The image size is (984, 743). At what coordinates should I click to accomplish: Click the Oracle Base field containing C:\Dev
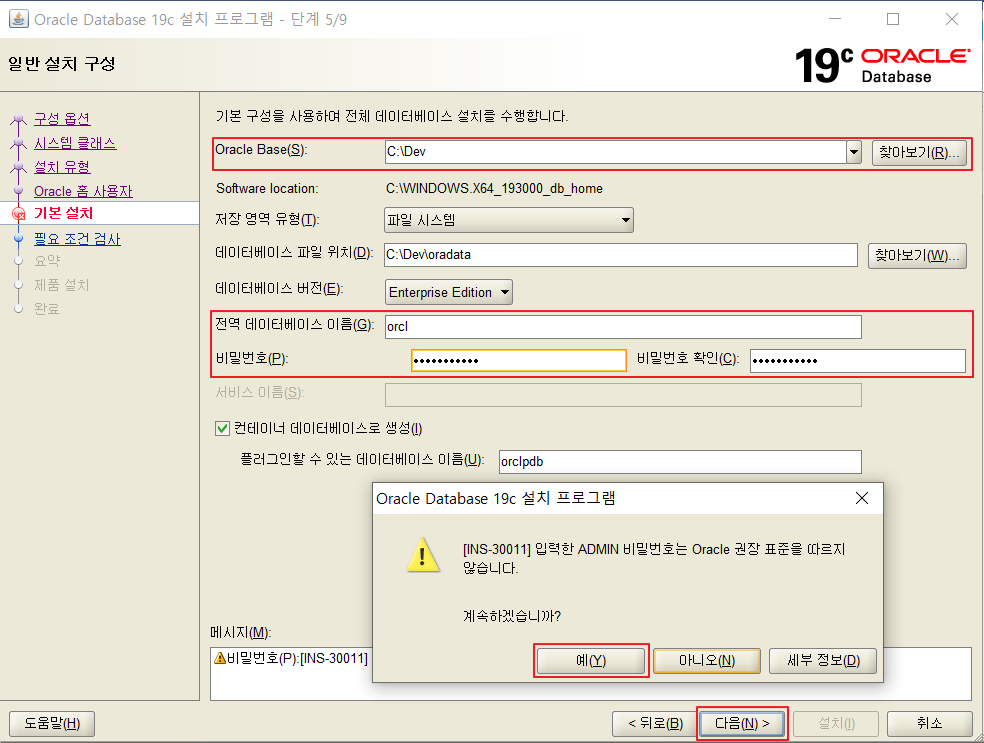coord(616,152)
